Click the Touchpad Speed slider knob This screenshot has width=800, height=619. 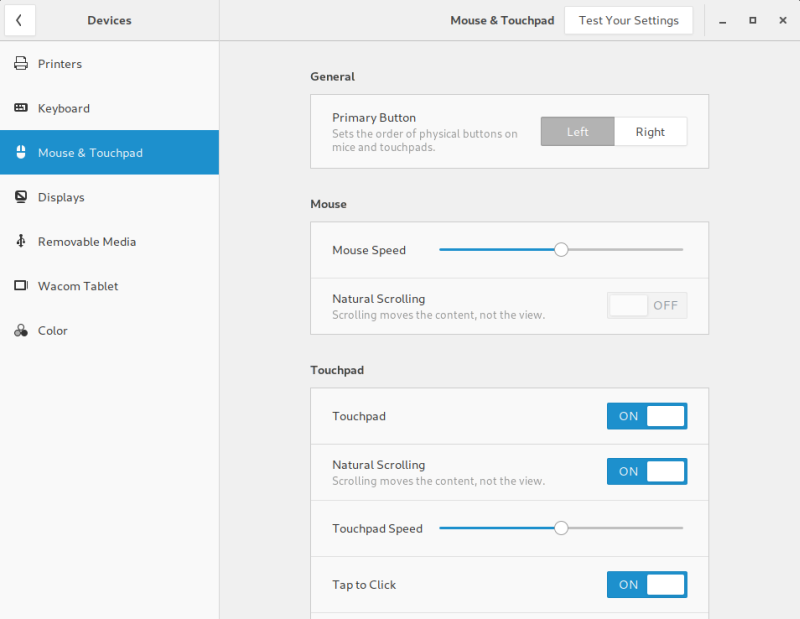pyautogui.click(x=561, y=528)
